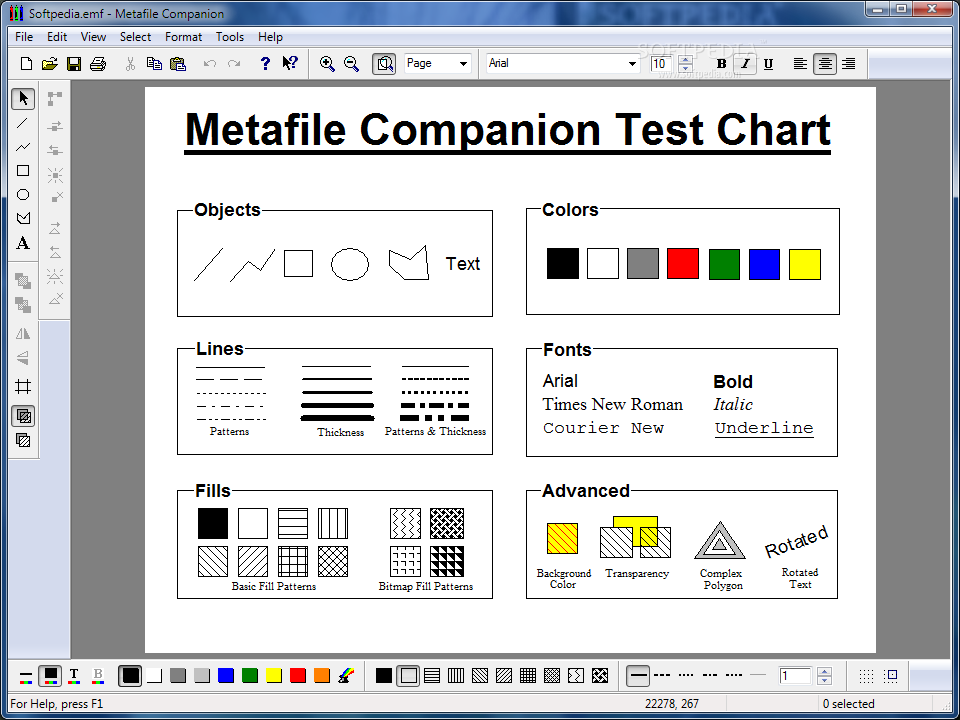960x720 pixels.
Task: Pick the blue swatch in bottom palette
Action: (x=226, y=675)
